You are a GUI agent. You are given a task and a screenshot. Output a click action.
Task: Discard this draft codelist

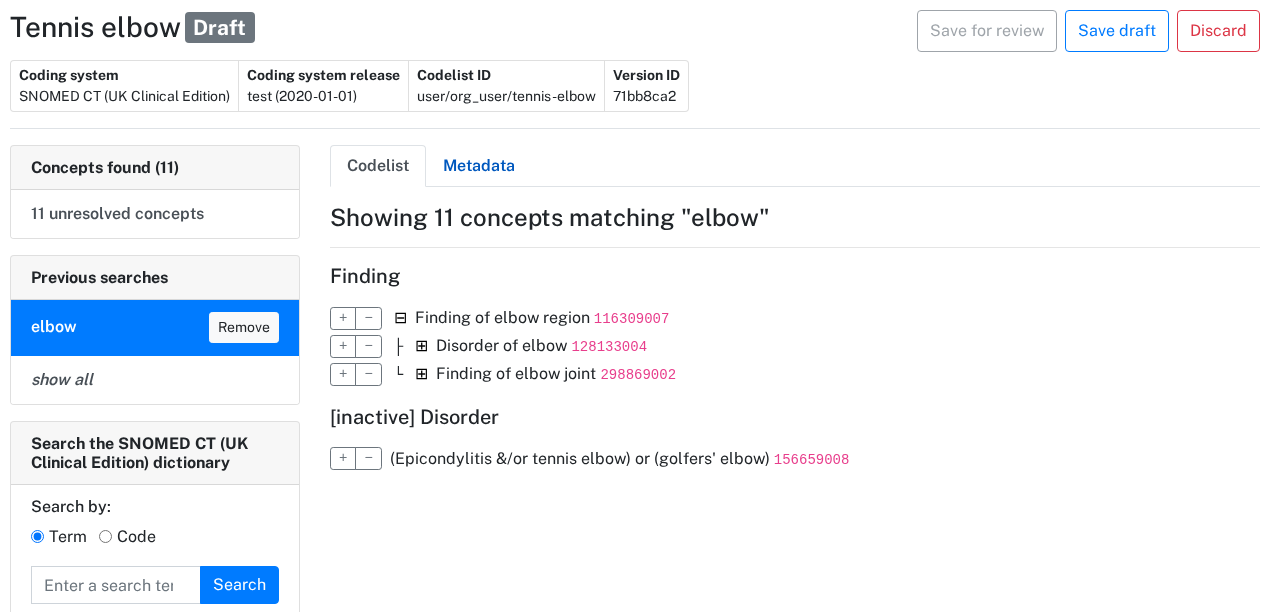point(1217,31)
